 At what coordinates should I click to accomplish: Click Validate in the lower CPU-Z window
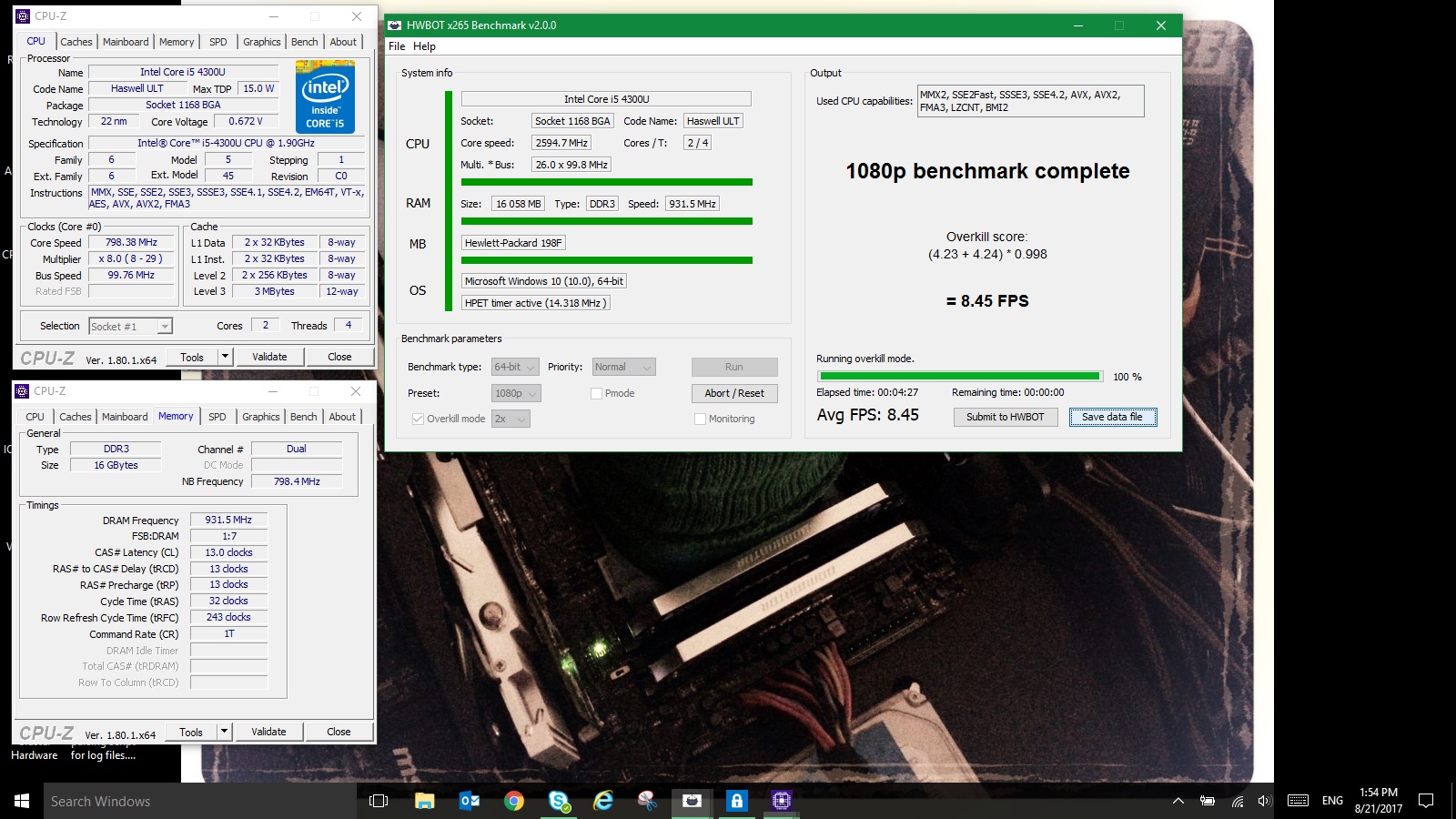pyautogui.click(x=268, y=732)
